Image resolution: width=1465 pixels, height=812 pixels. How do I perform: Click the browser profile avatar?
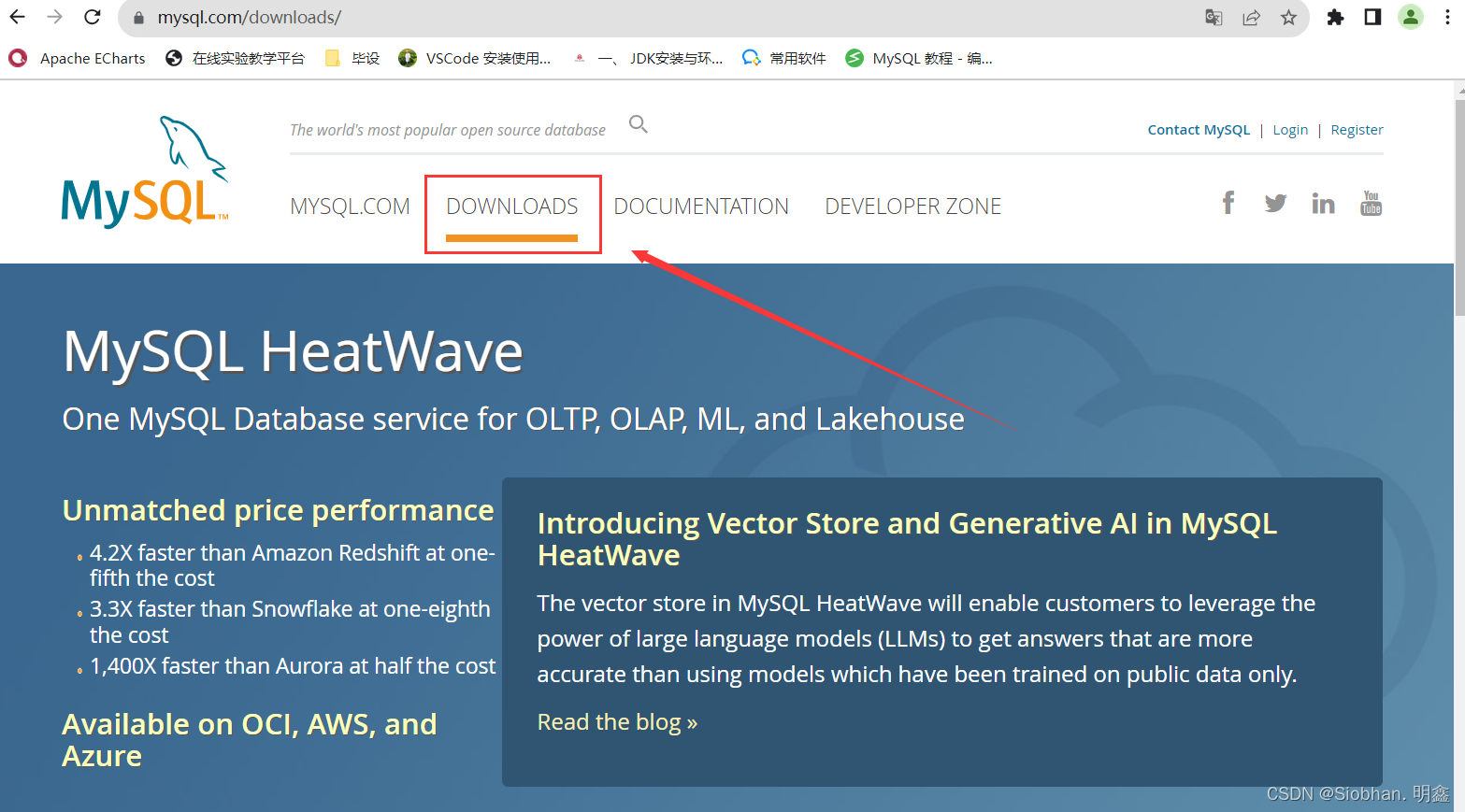(1410, 17)
